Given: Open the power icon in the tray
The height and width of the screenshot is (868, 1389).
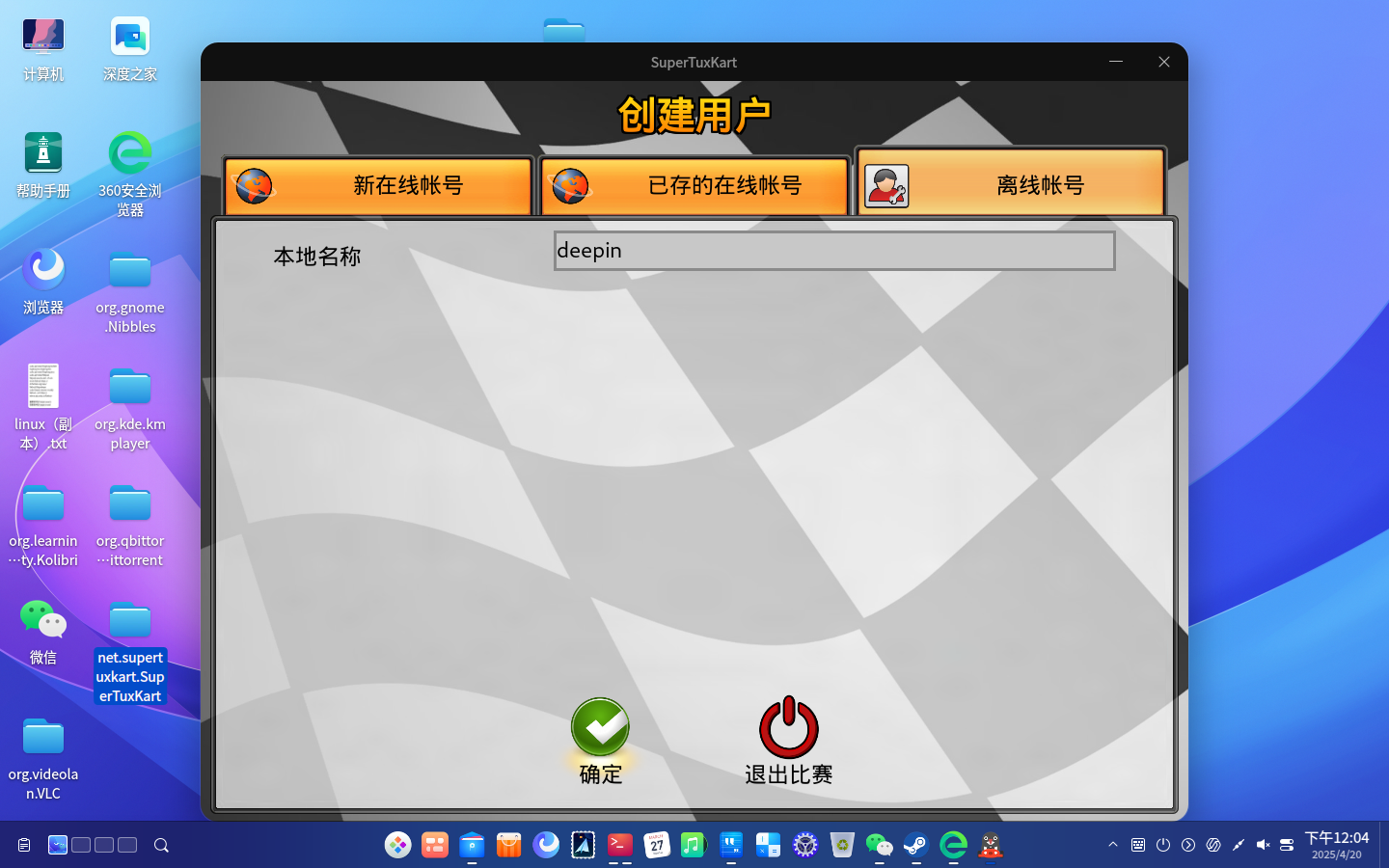Looking at the screenshot, I should pyautogui.click(x=1163, y=845).
